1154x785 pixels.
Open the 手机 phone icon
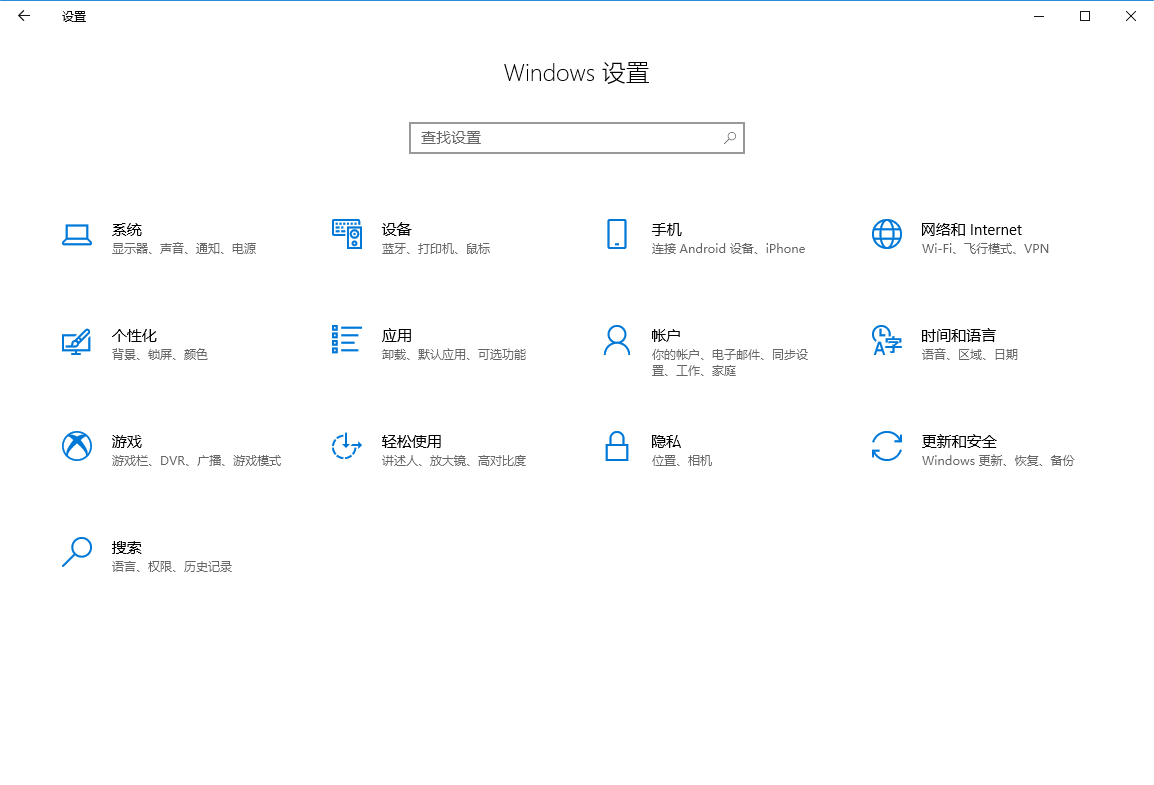point(617,234)
